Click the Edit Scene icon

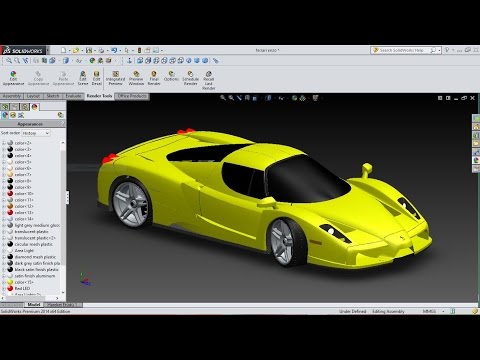83,78
